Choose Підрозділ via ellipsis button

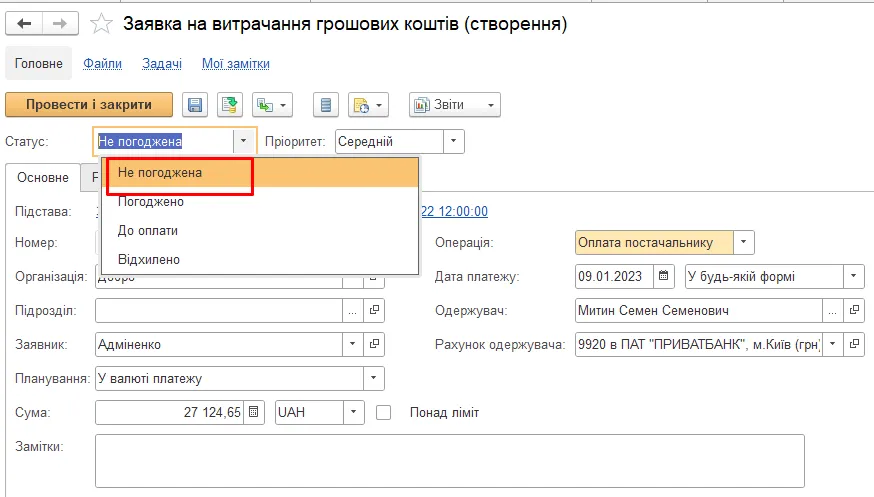[x=352, y=310]
